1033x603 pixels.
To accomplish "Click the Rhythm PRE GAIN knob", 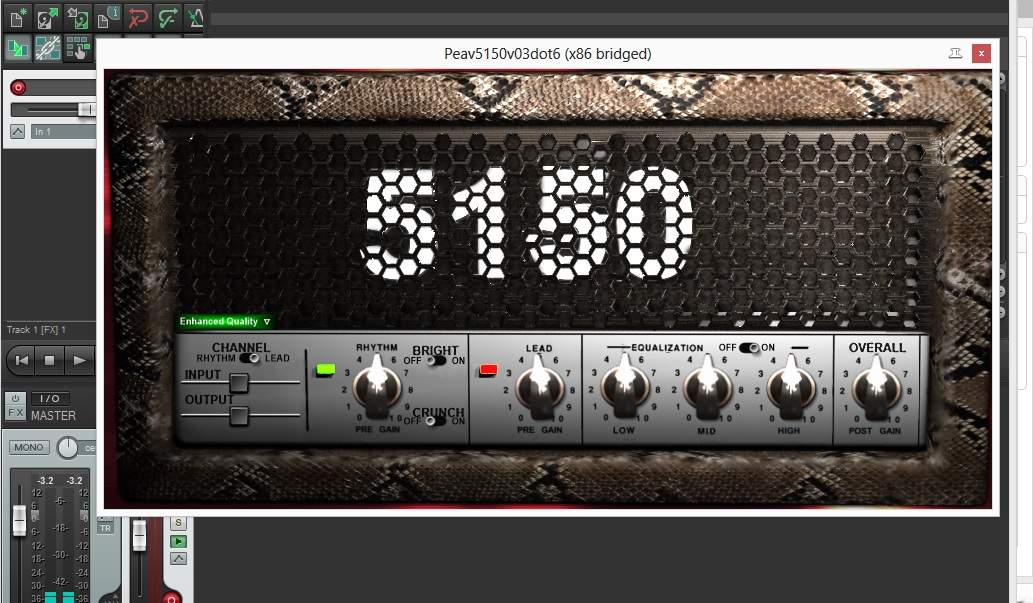I will [377, 388].
